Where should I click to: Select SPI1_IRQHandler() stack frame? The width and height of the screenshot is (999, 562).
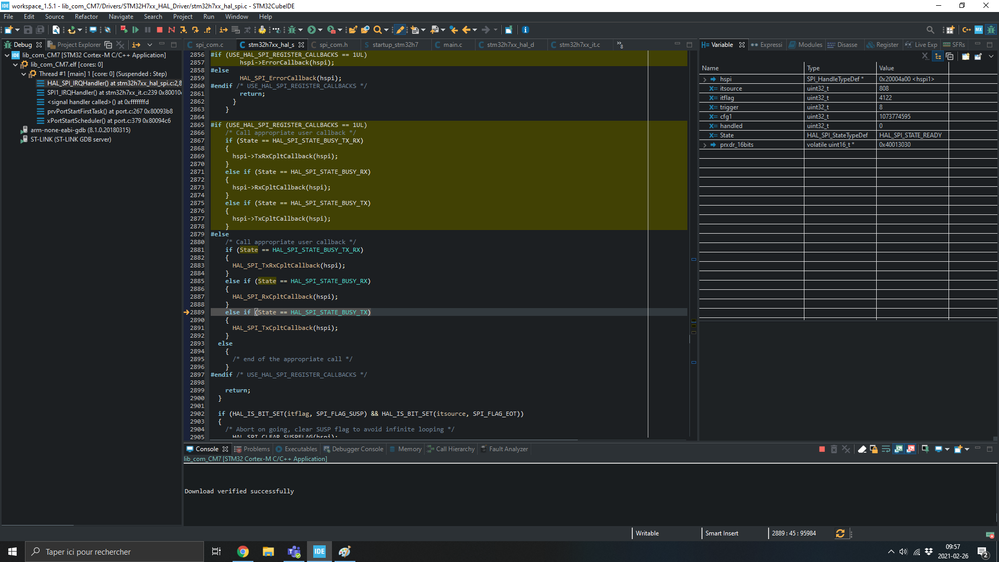110,93
